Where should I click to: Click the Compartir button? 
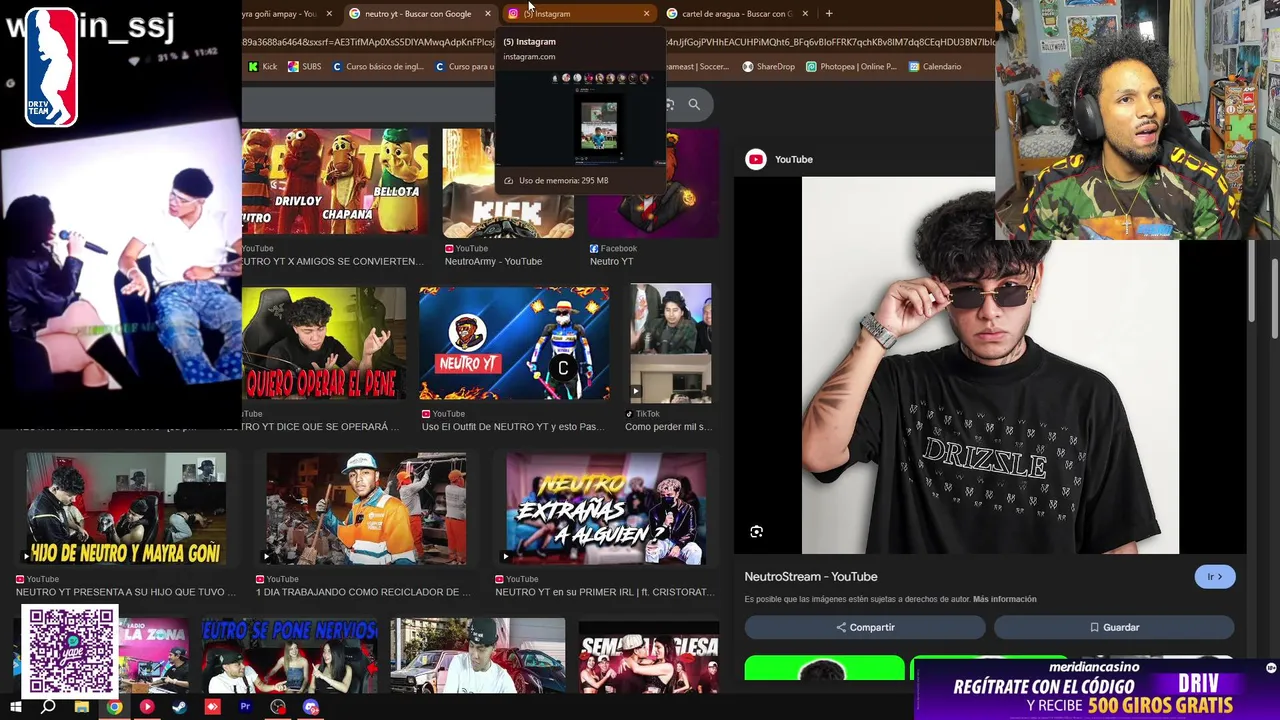click(865, 627)
